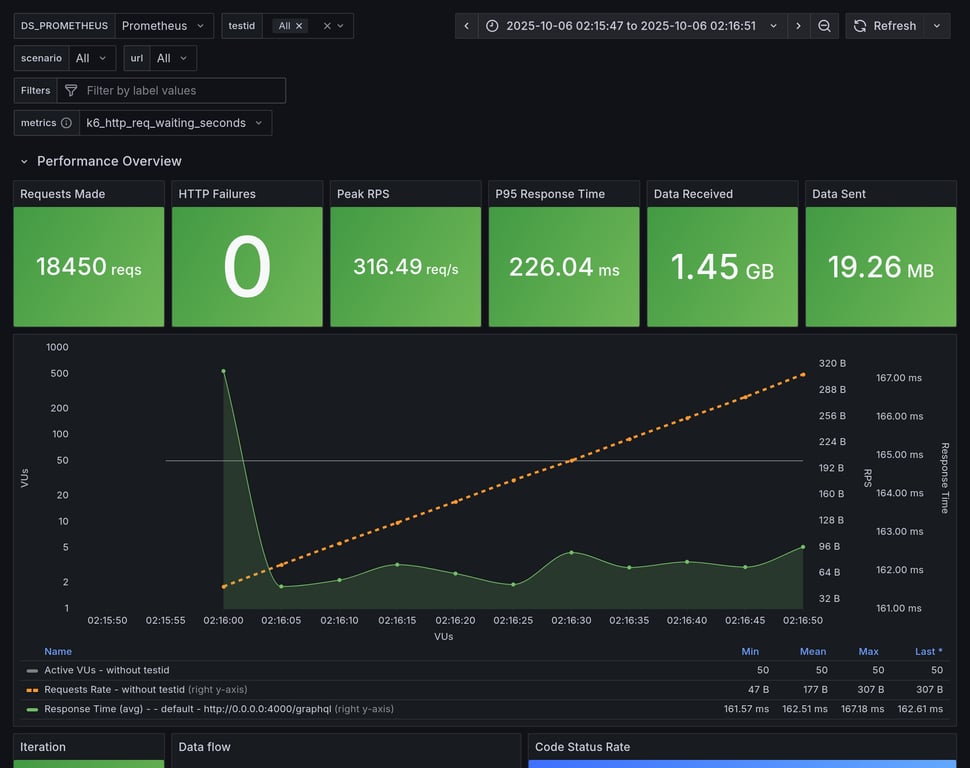Open the refresh interval dropdown arrow
The height and width of the screenshot is (768, 970).
937,26
